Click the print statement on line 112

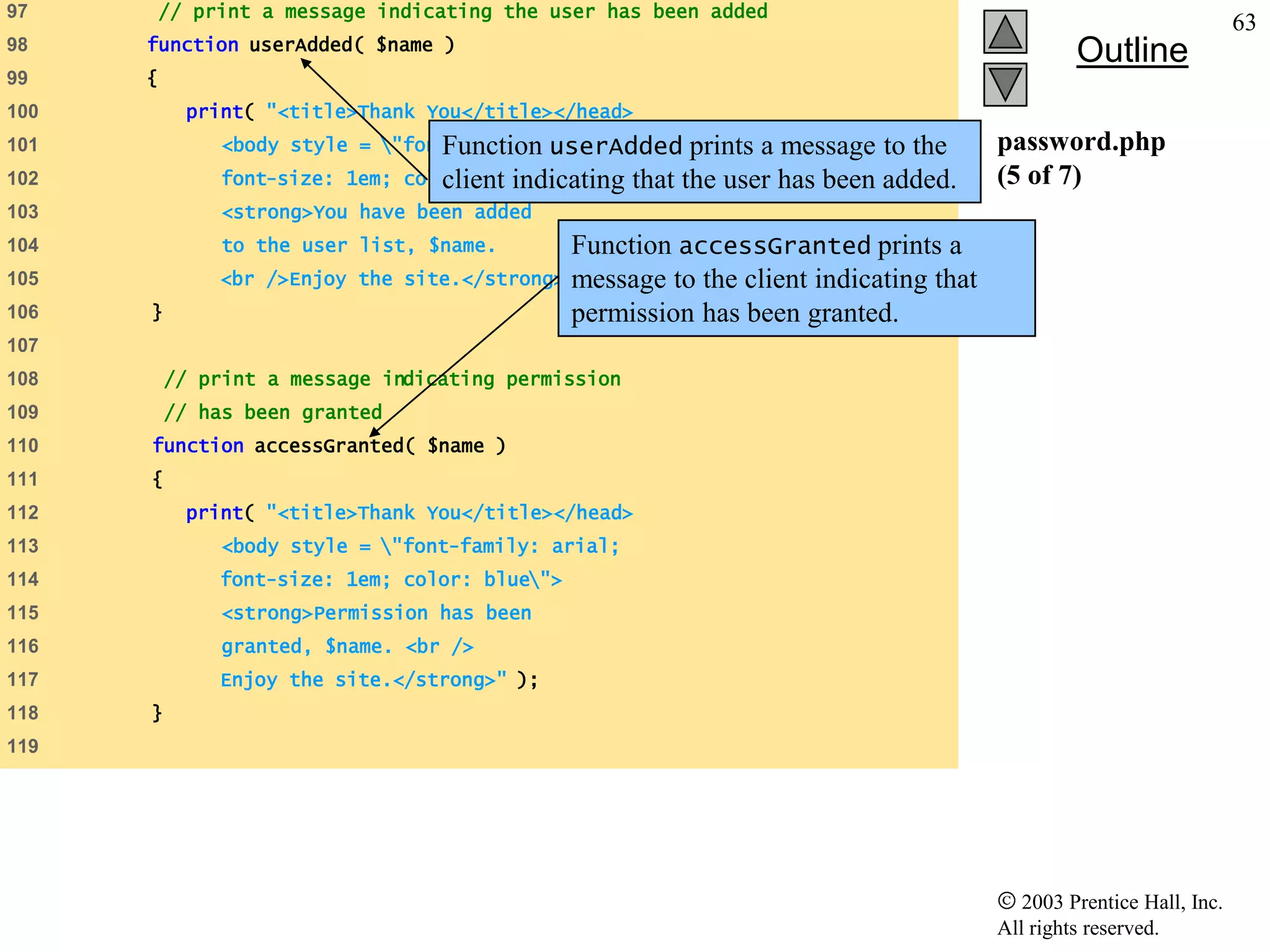(x=409, y=513)
